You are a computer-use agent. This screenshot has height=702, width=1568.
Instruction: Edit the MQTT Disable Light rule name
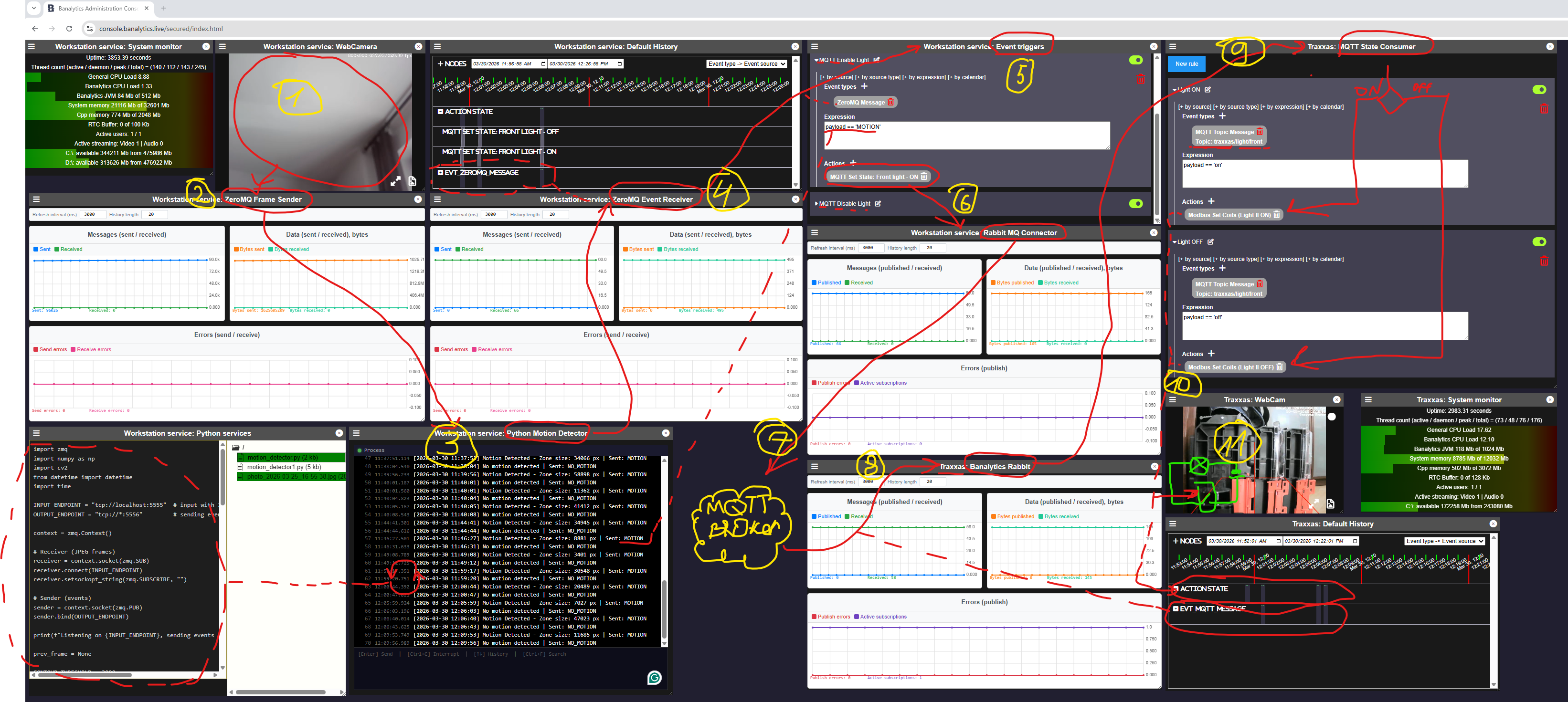(878, 204)
